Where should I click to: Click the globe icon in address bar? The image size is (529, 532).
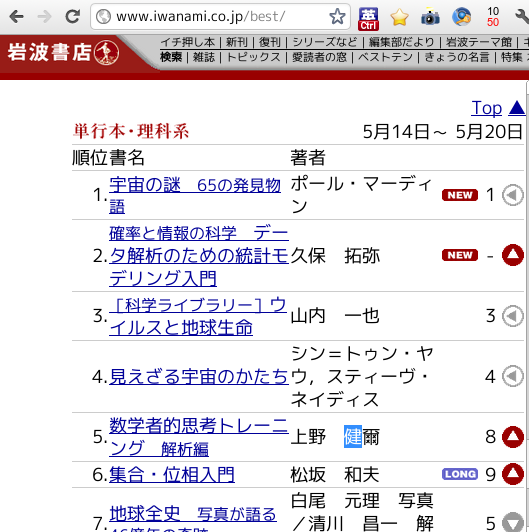[x=103, y=16]
